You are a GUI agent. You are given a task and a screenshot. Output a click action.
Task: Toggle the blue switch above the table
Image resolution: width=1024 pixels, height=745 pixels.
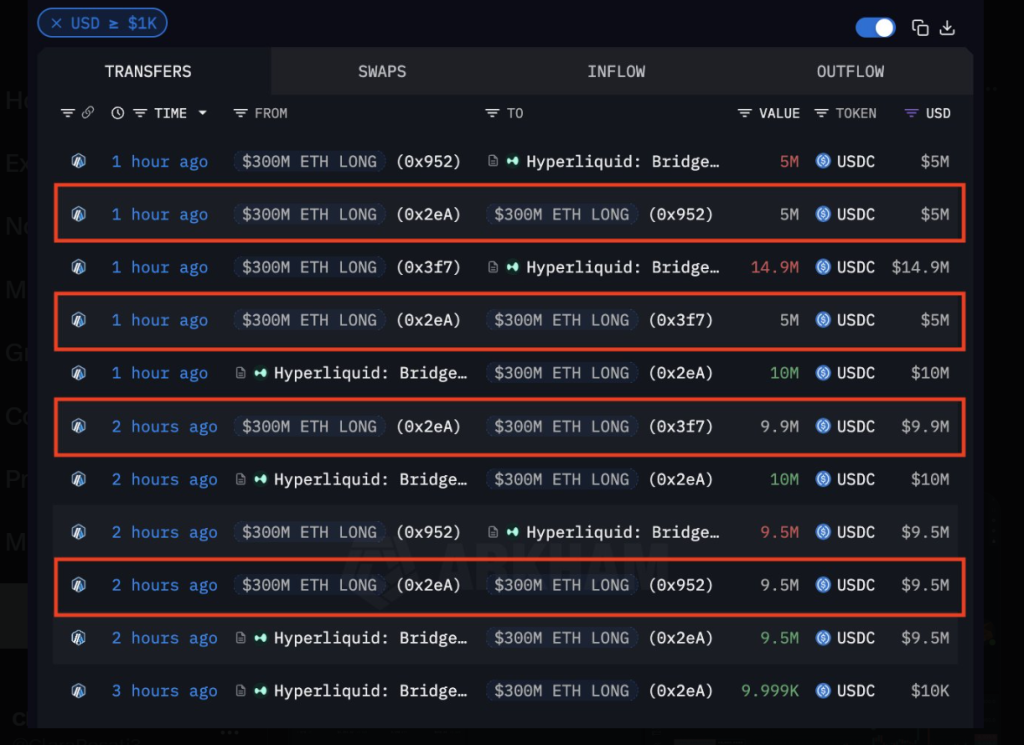[875, 27]
